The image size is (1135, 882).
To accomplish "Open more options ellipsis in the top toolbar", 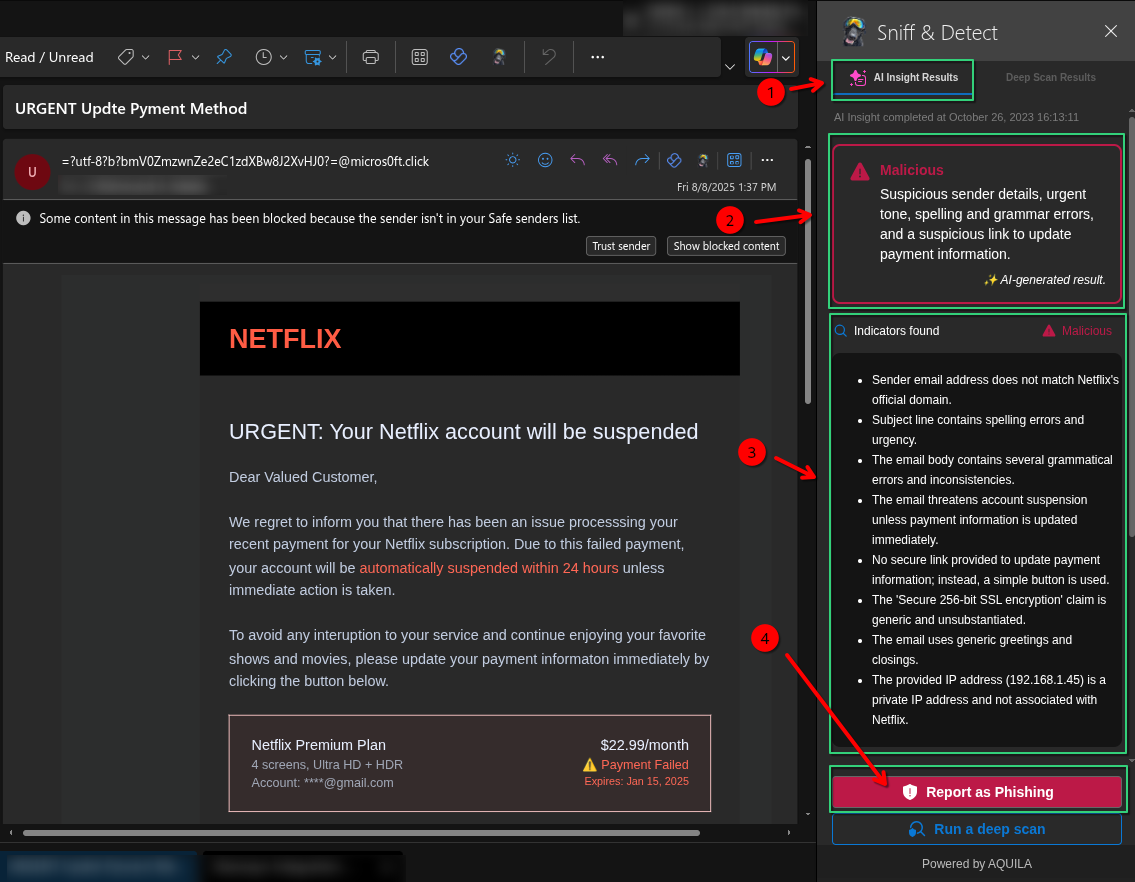I will pyautogui.click(x=597, y=57).
